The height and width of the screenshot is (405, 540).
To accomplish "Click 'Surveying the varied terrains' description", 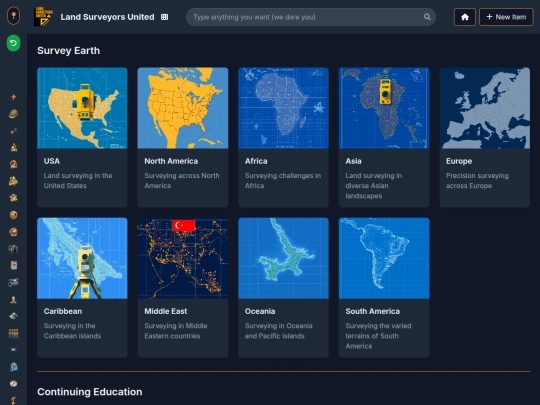I will click(x=378, y=336).
